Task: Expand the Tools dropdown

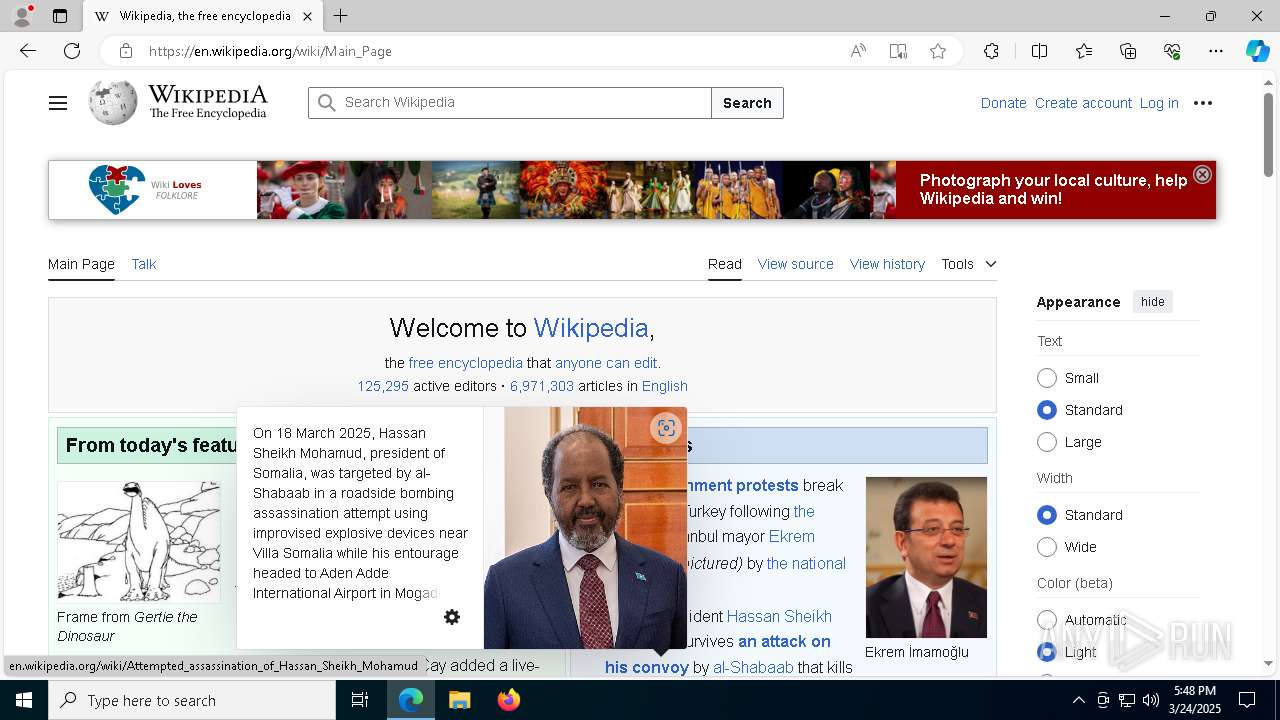Action: pyautogui.click(x=968, y=264)
